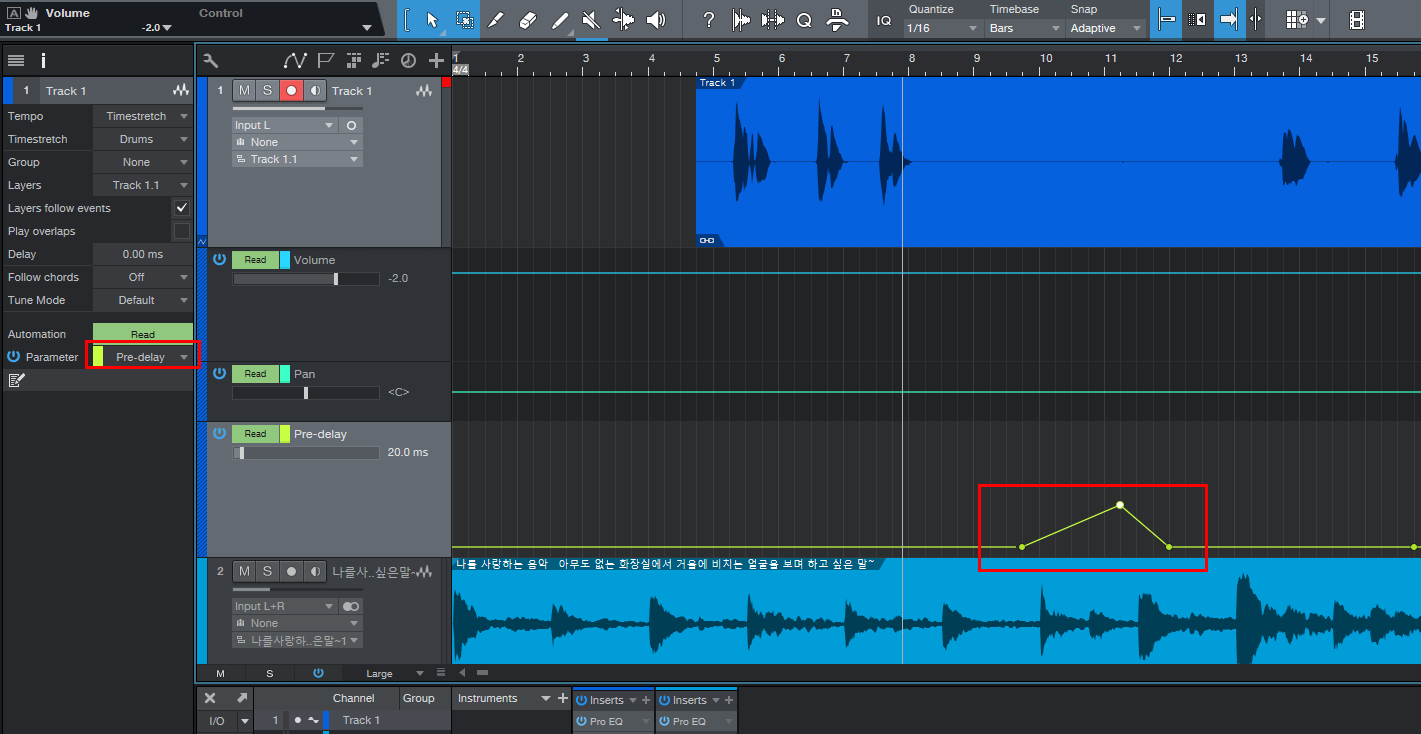Open the track list hamburger icon
1421x734 pixels.
tap(16, 60)
